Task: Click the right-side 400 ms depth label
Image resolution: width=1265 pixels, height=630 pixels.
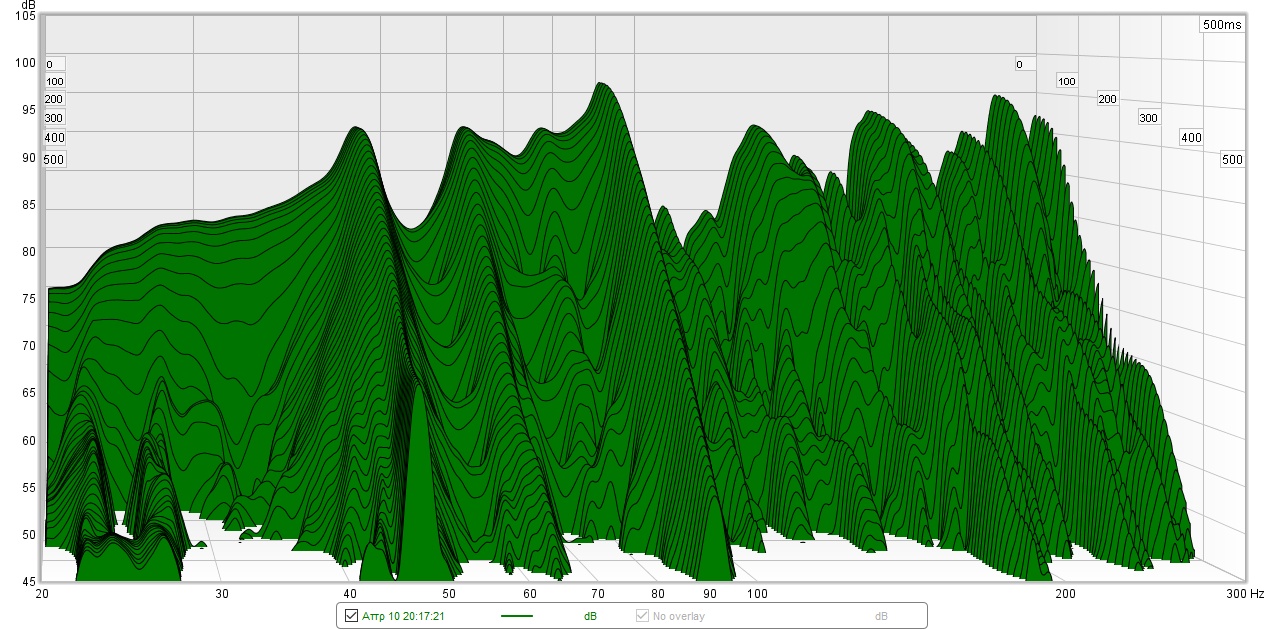Action: pyautogui.click(x=1191, y=138)
